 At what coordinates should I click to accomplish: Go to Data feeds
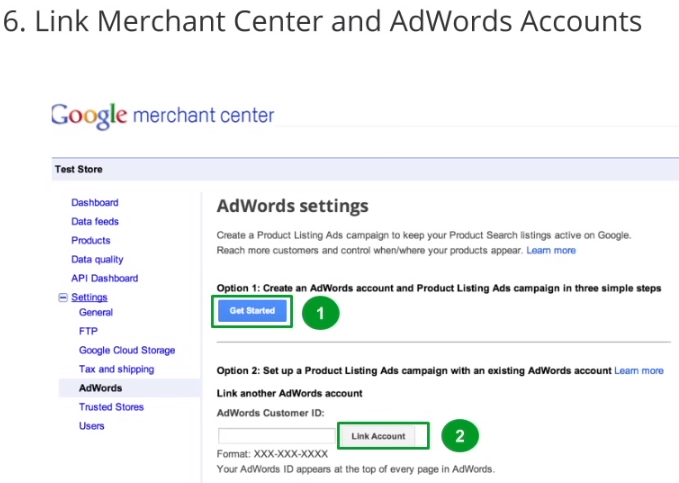(95, 221)
